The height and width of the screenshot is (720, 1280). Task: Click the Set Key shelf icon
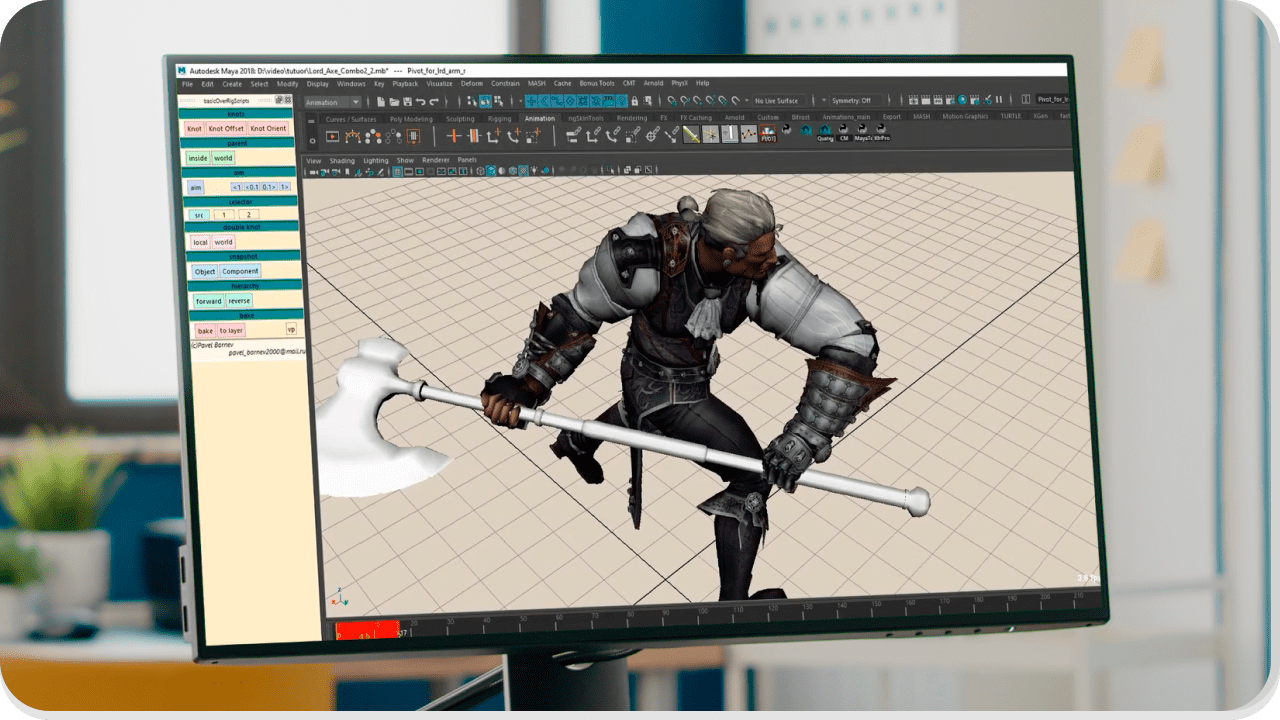click(x=454, y=137)
